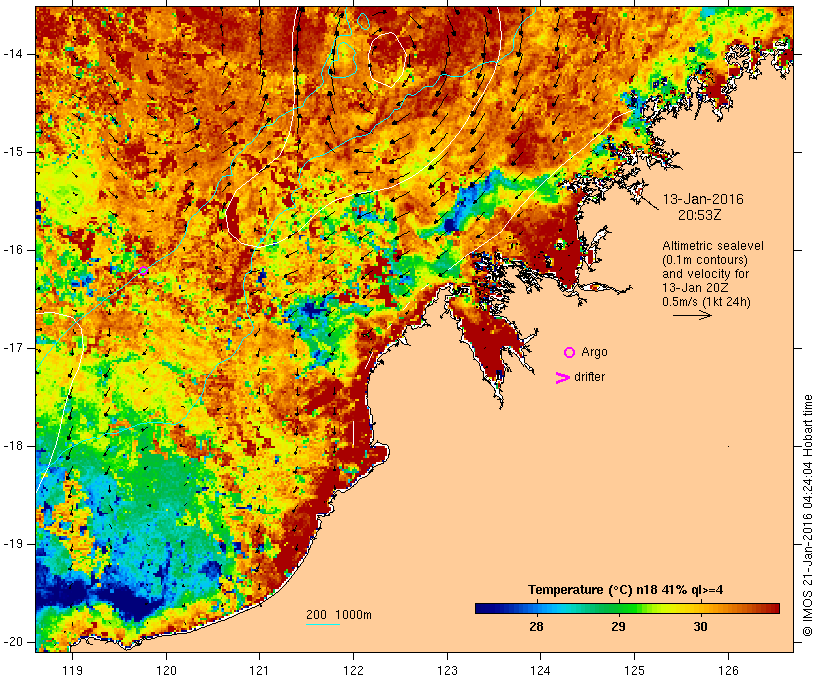Click the -18 latitude axis label
The width and height of the screenshot is (820, 680).
pyautogui.click(x=12, y=446)
